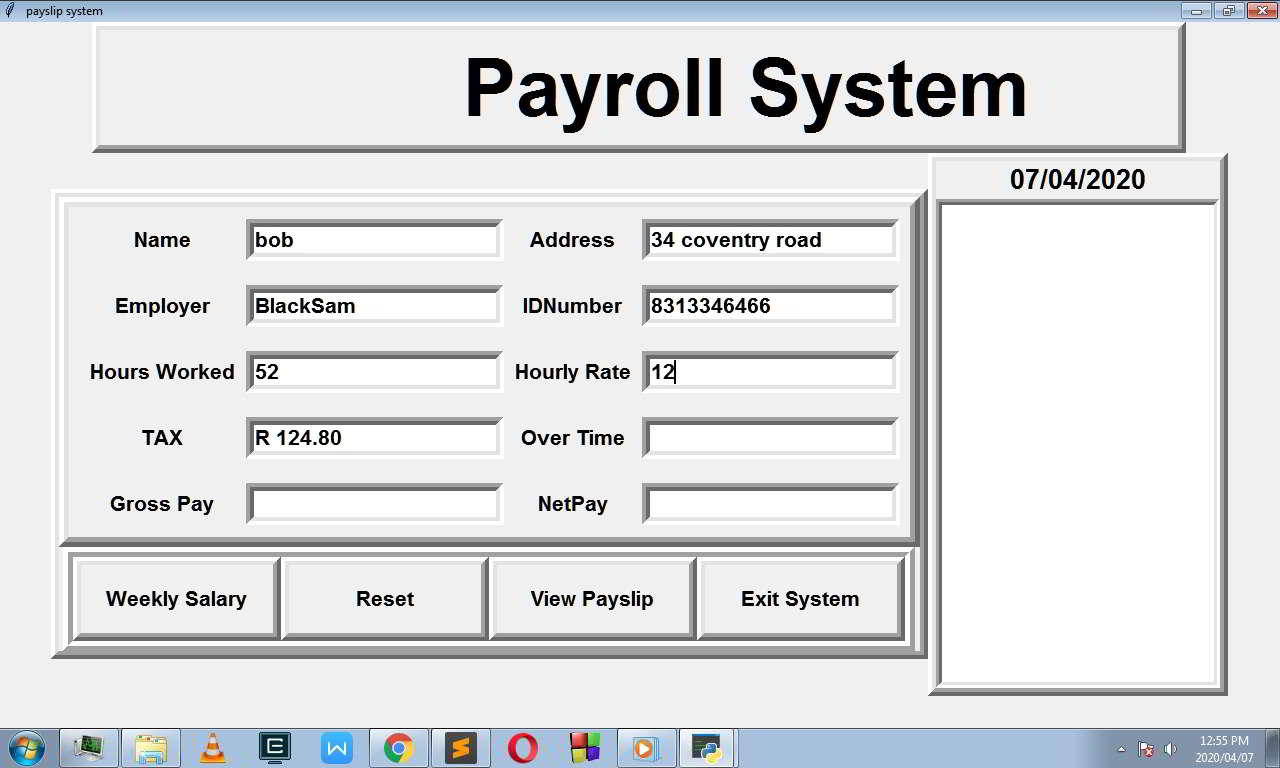Open the WPS Writer taskbar icon
Screen dimensions: 1280x768
337,748
